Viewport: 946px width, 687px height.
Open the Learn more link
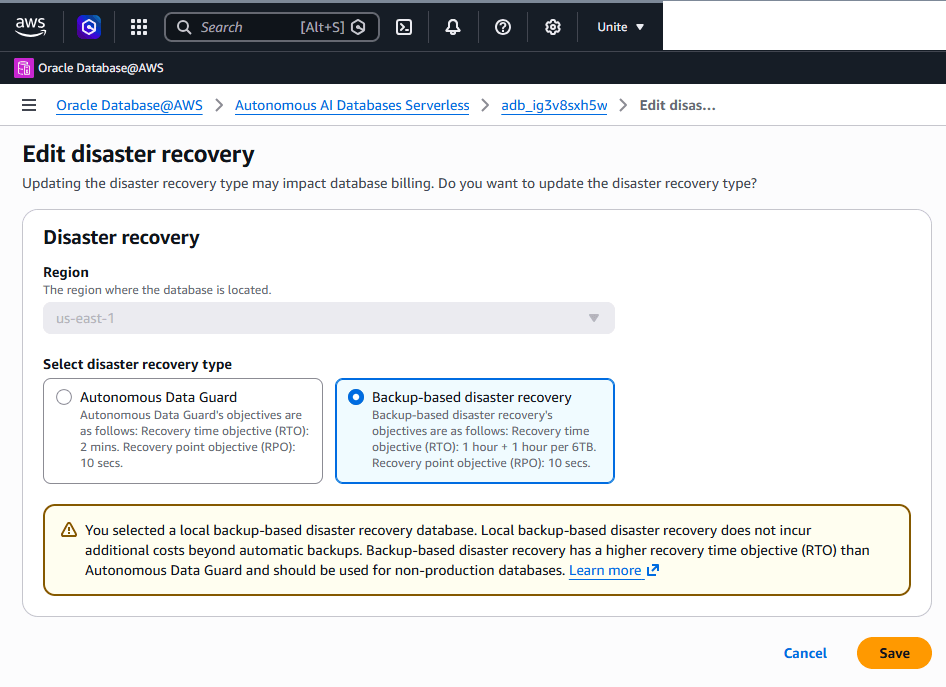pyautogui.click(x=605, y=570)
